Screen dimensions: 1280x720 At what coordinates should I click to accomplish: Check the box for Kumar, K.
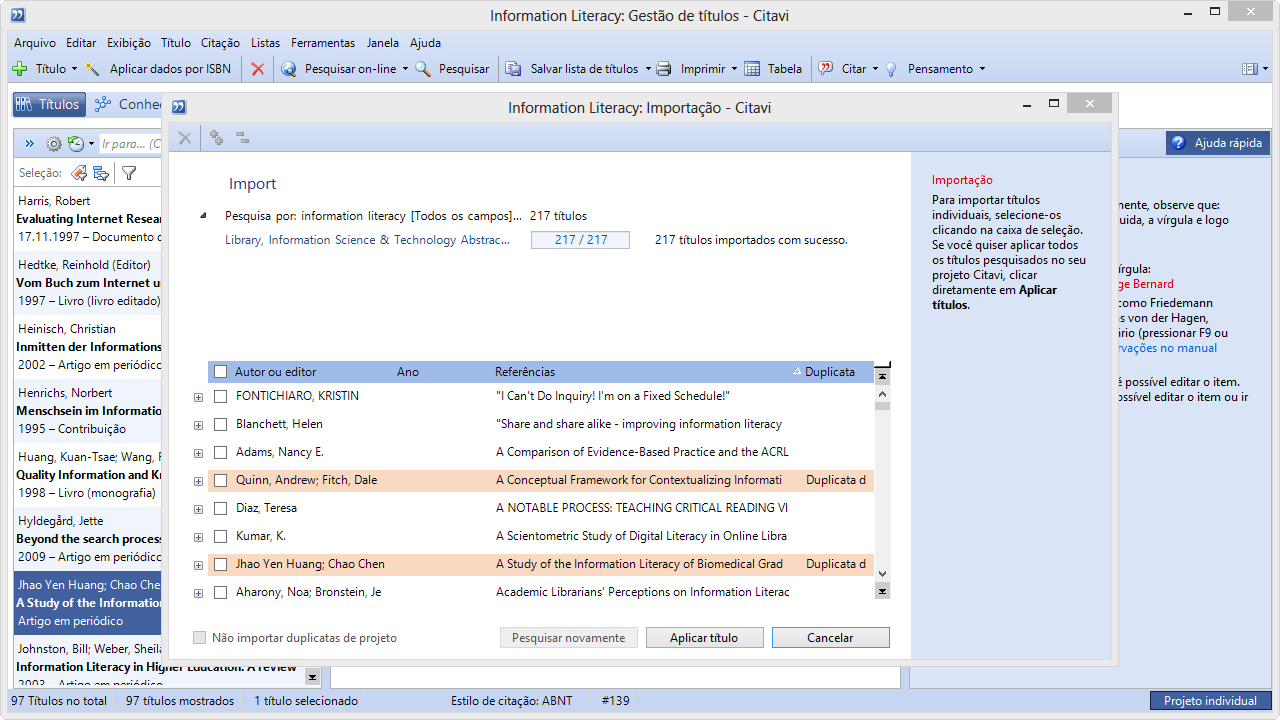pyautogui.click(x=221, y=536)
